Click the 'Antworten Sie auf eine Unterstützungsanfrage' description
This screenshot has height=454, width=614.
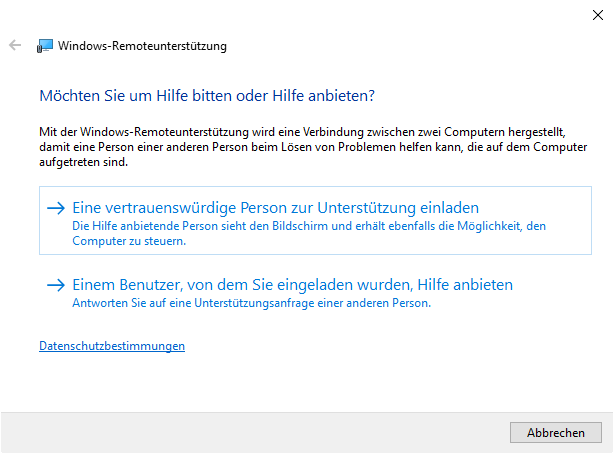252,304
